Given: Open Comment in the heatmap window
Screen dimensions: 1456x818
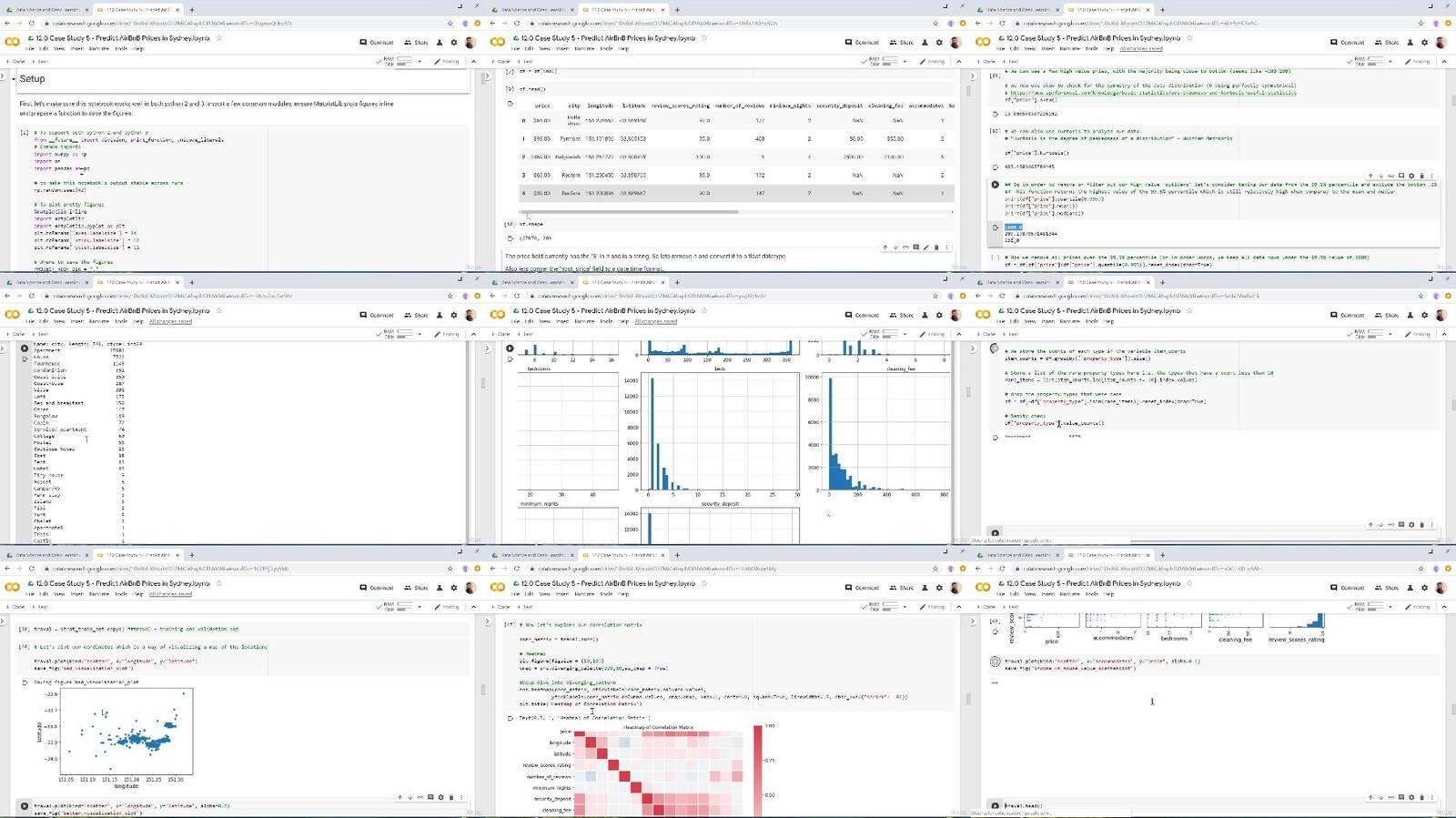Looking at the screenshot, I should pyautogui.click(x=862, y=588).
